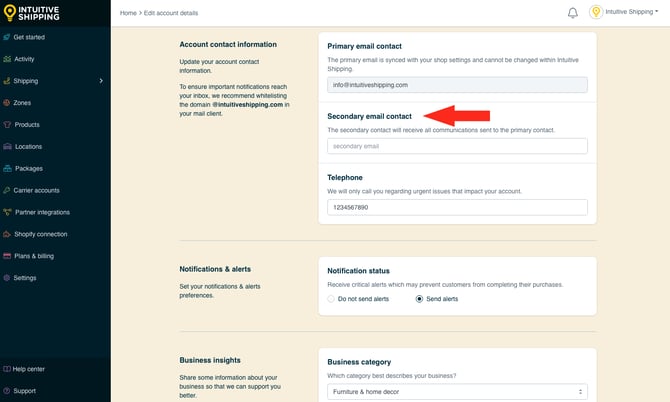
Task: Click Edit account details breadcrumb
Action: pos(171,13)
